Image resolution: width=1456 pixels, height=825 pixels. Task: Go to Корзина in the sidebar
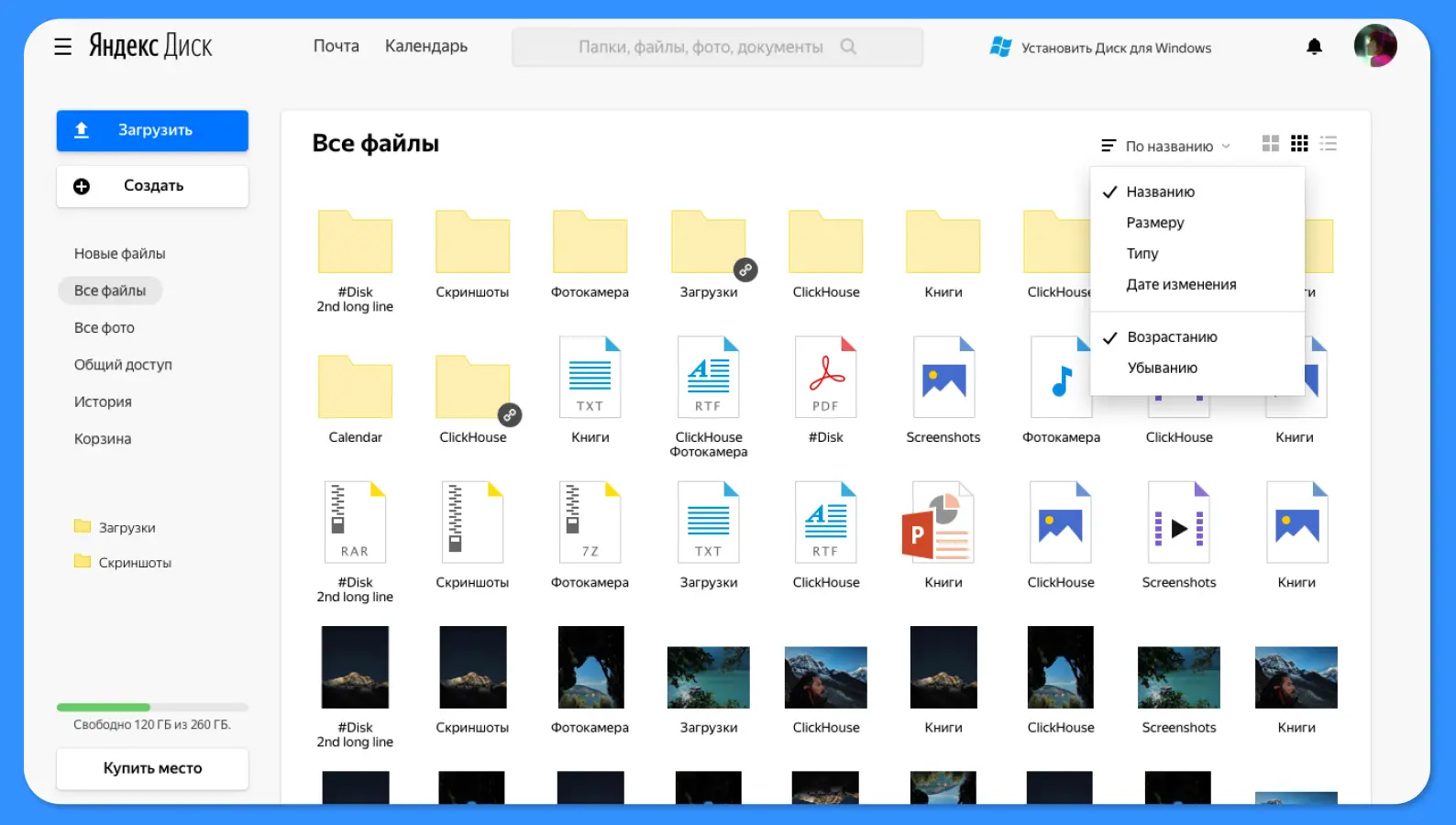coord(103,439)
